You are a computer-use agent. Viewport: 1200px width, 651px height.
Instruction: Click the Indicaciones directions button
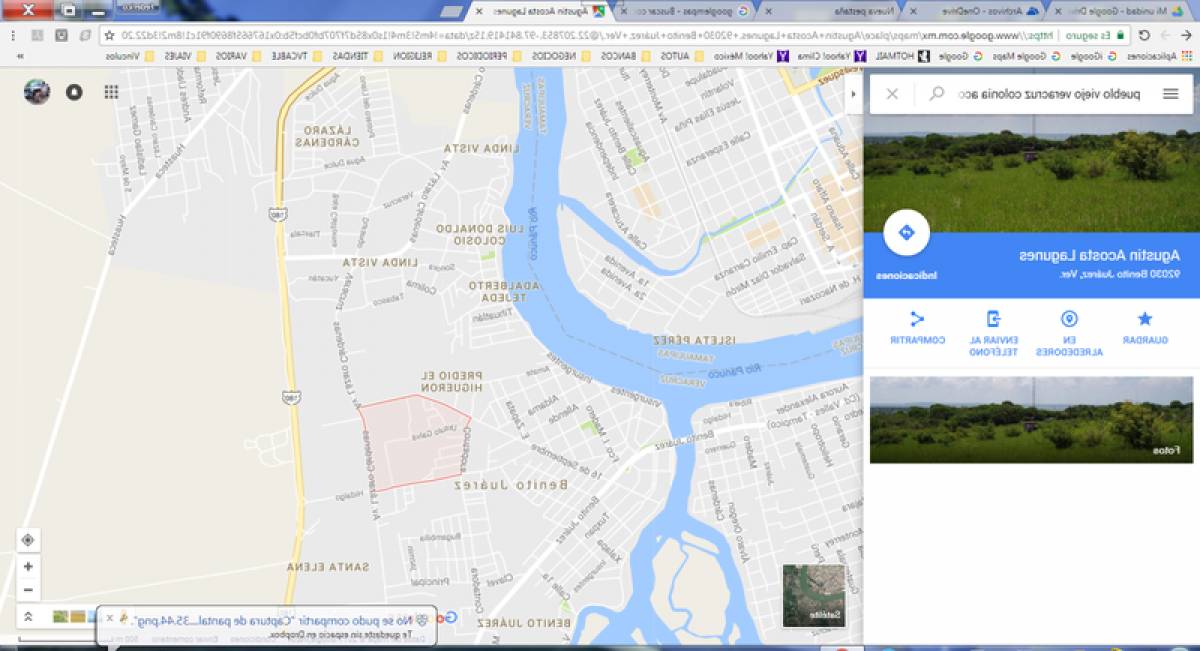[907, 233]
